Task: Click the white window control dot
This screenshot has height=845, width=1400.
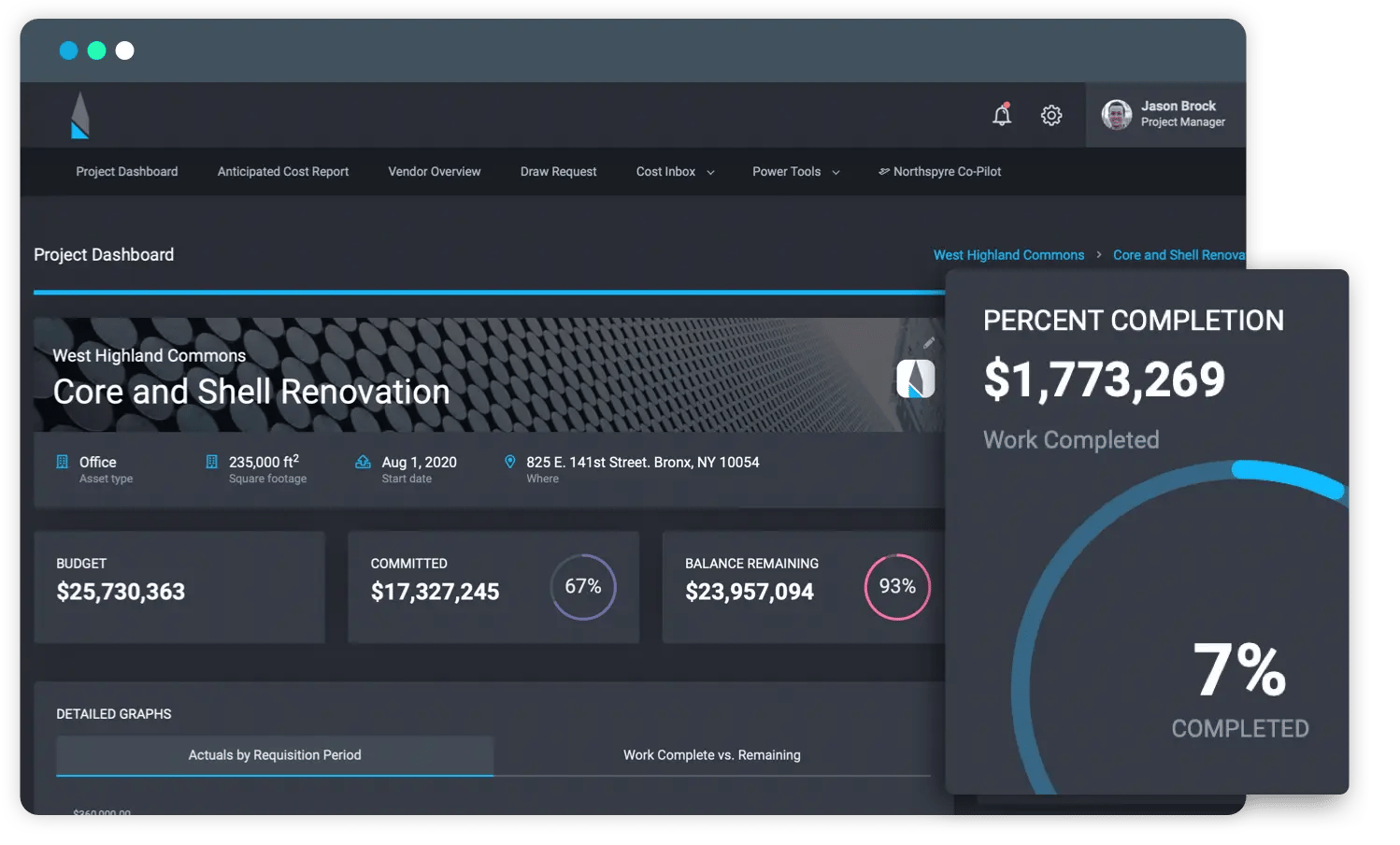Action: pos(124,50)
